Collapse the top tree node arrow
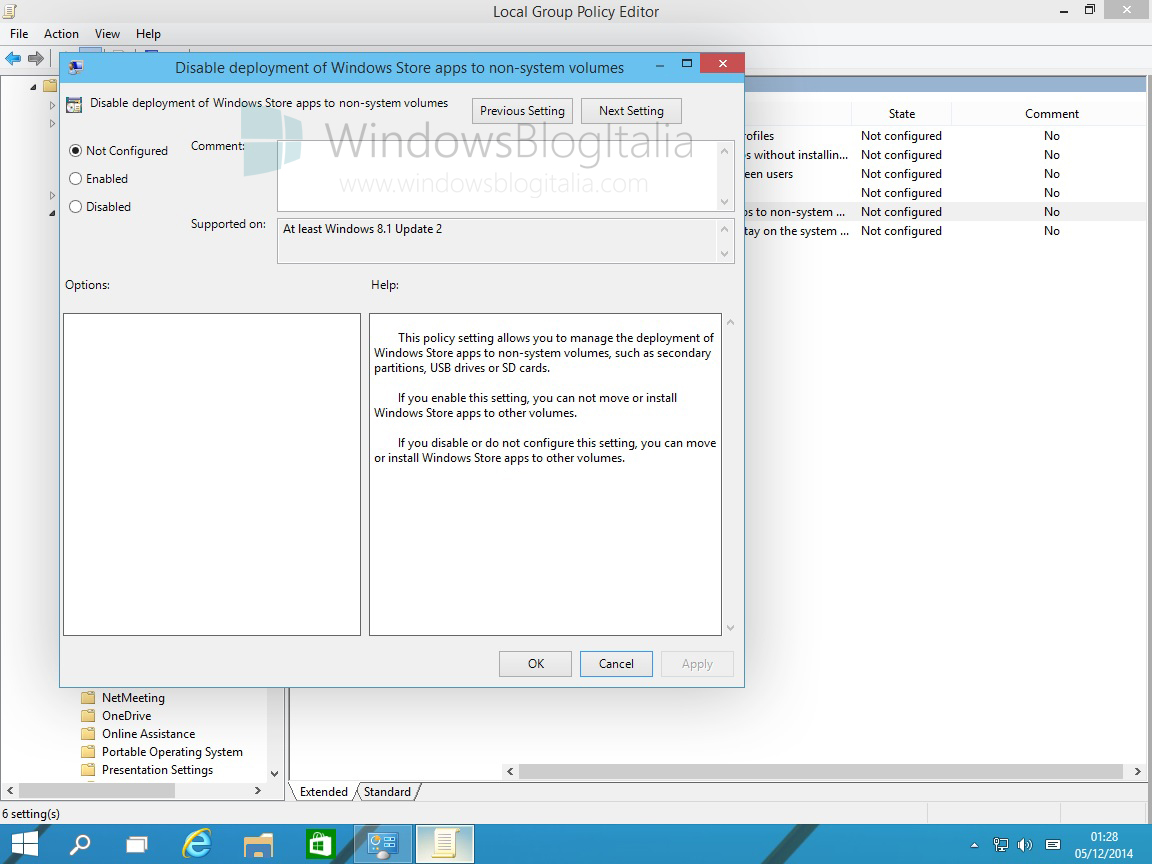Screen dimensions: 1152x864 [x=33, y=87]
